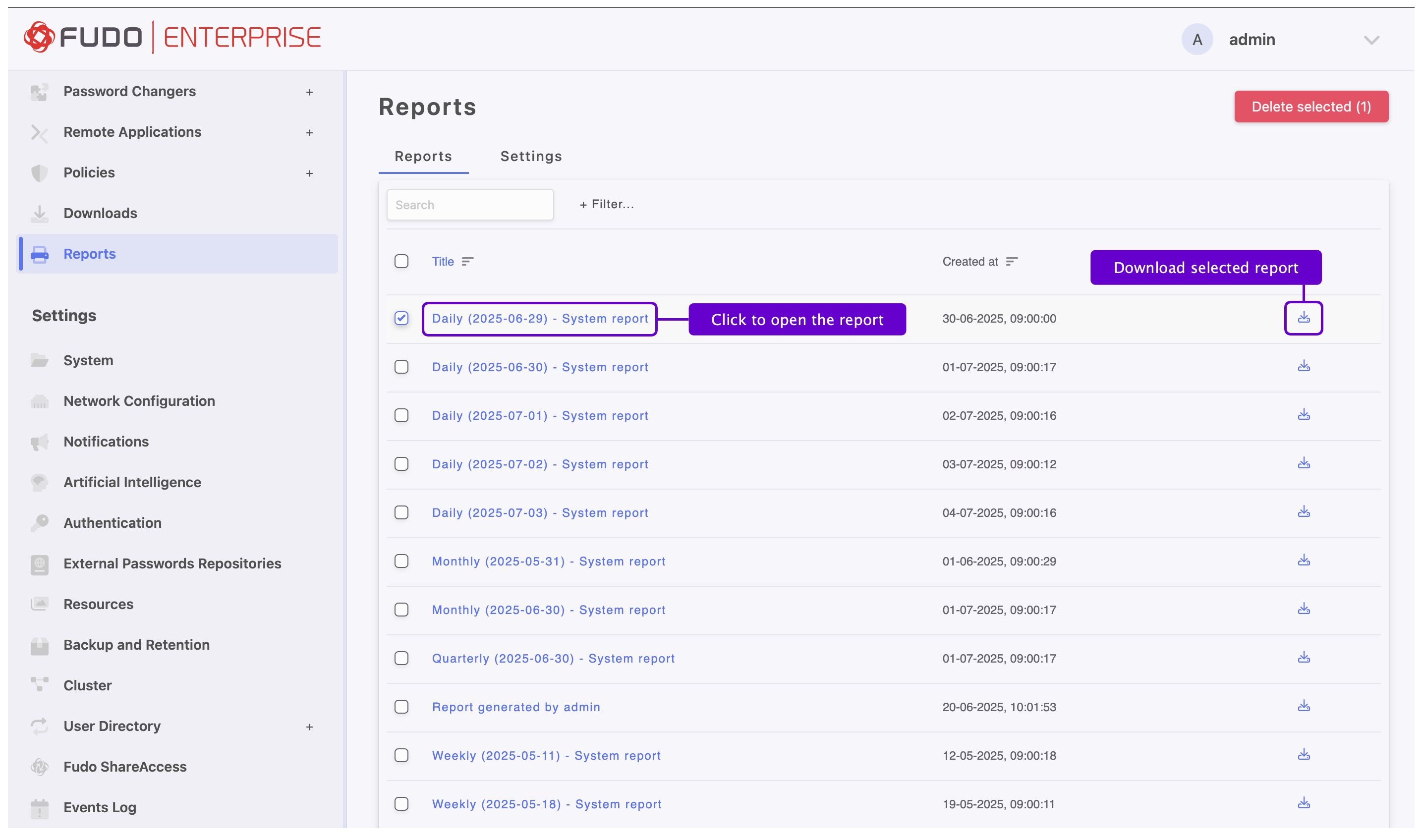
Task: Click the + Filter... option
Action: coord(606,204)
